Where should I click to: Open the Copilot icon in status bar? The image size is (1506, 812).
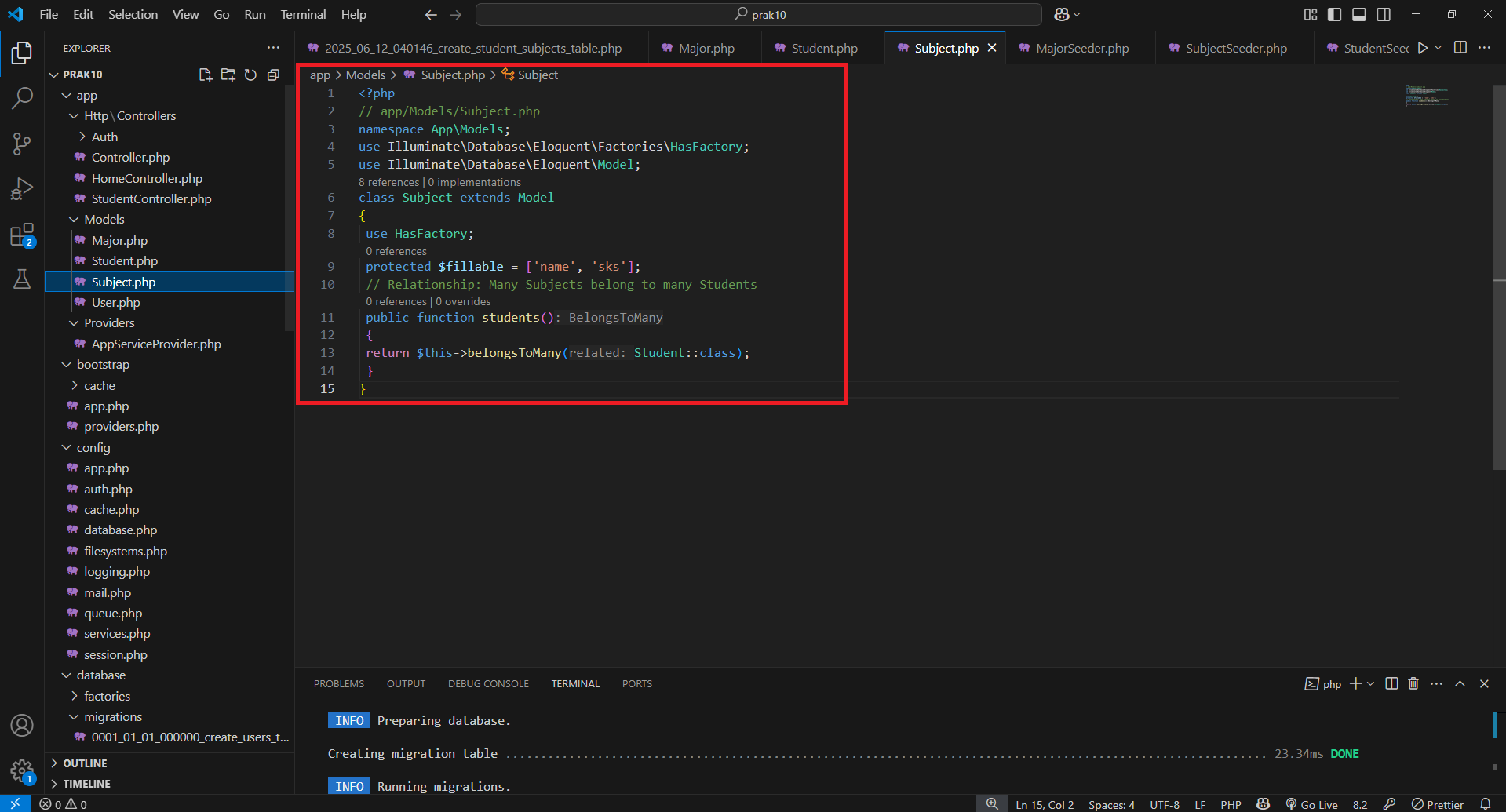pyautogui.click(x=1262, y=803)
